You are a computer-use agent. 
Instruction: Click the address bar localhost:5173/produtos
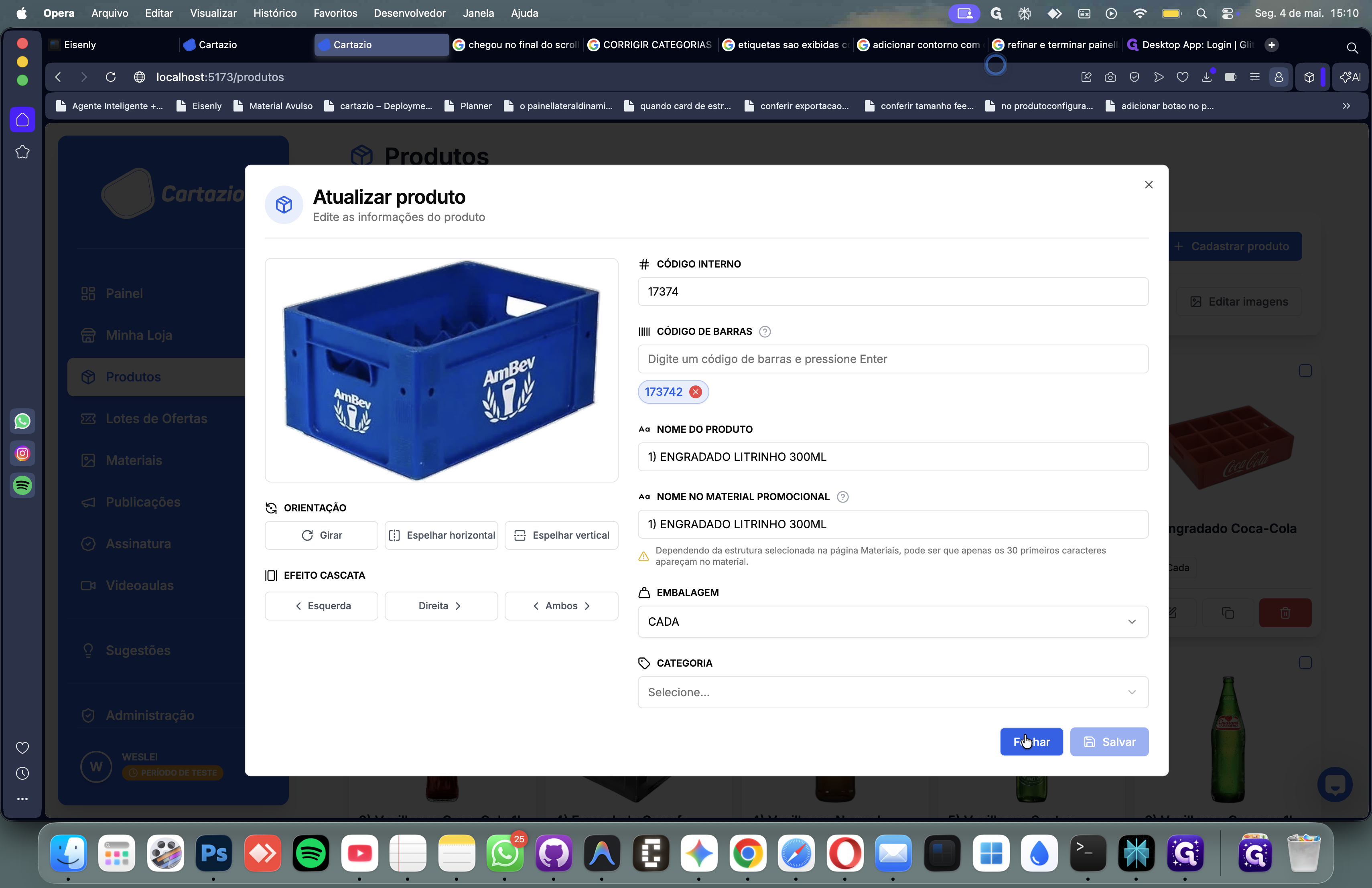(x=219, y=77)
